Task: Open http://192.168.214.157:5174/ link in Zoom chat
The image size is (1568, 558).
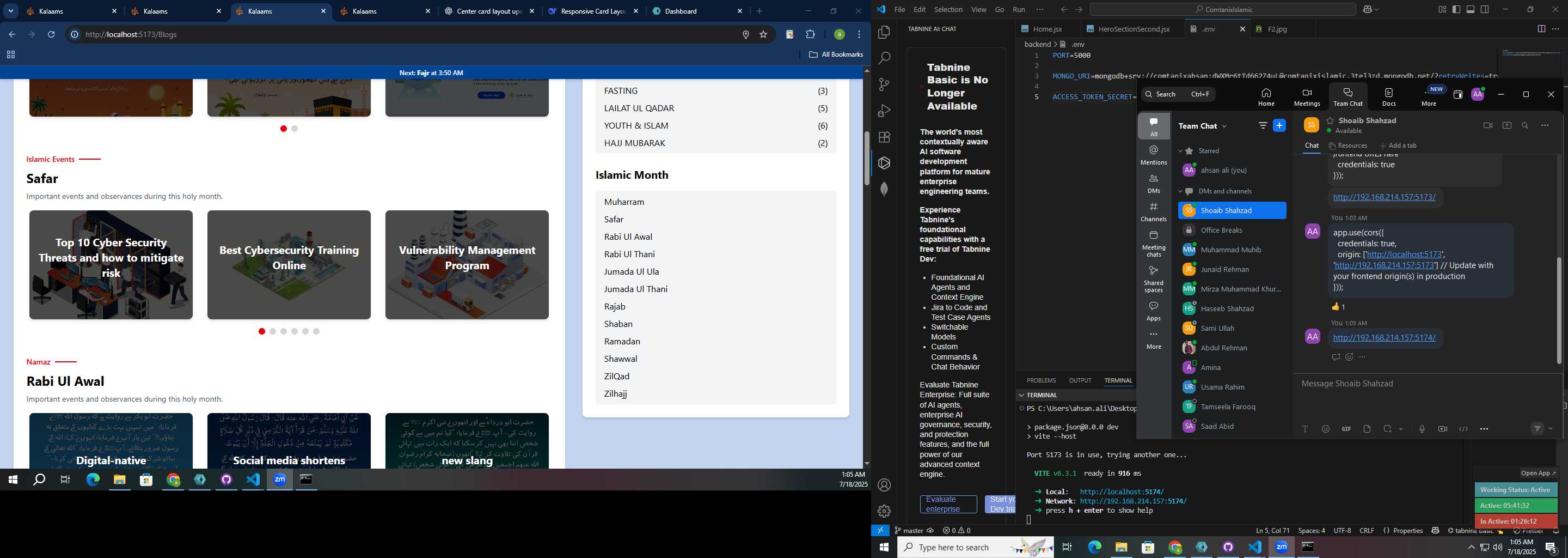Action: pos(1383,337)
